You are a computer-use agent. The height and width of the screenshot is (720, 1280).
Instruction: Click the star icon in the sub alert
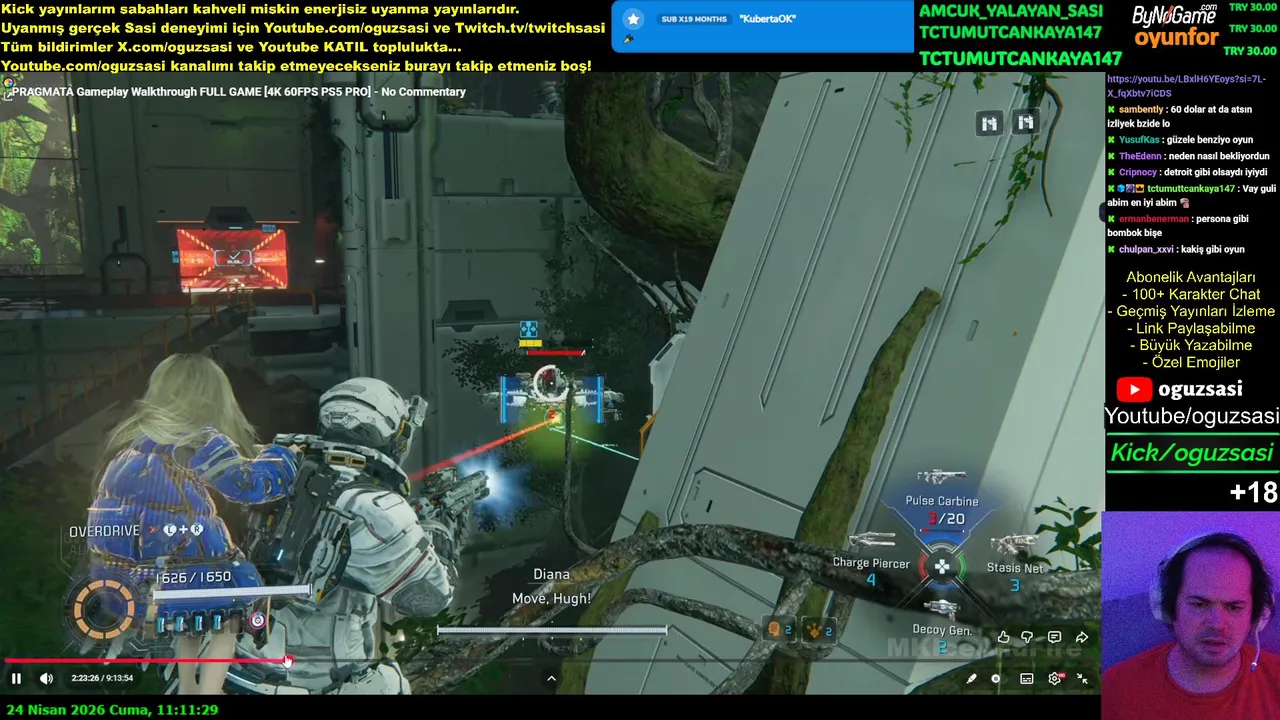pyautogui.click(x=633, y=19)
